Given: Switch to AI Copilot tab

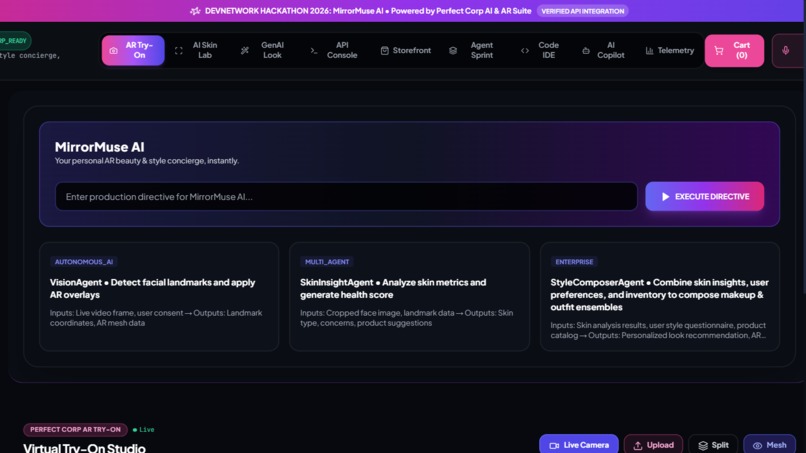Looking at the screenshot, I should [604, 50].
